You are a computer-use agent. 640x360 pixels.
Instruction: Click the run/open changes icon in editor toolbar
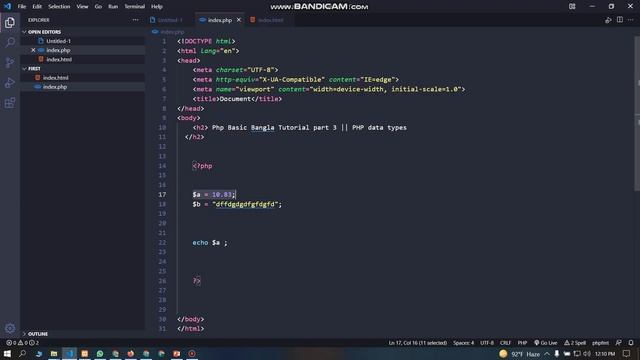[x=608, y=20]
